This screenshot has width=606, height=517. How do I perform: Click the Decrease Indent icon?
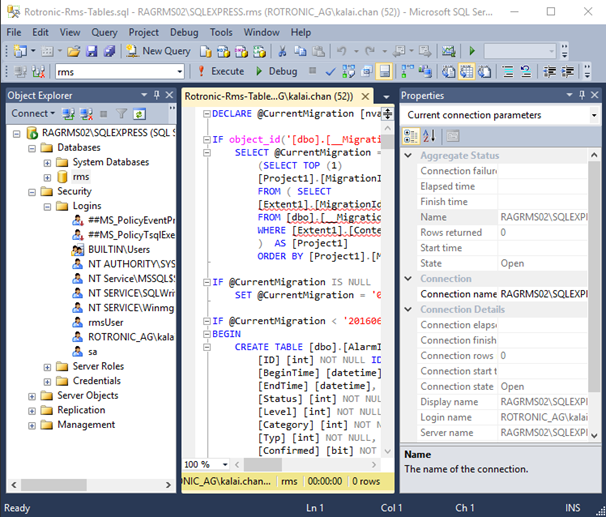[549, 72]
